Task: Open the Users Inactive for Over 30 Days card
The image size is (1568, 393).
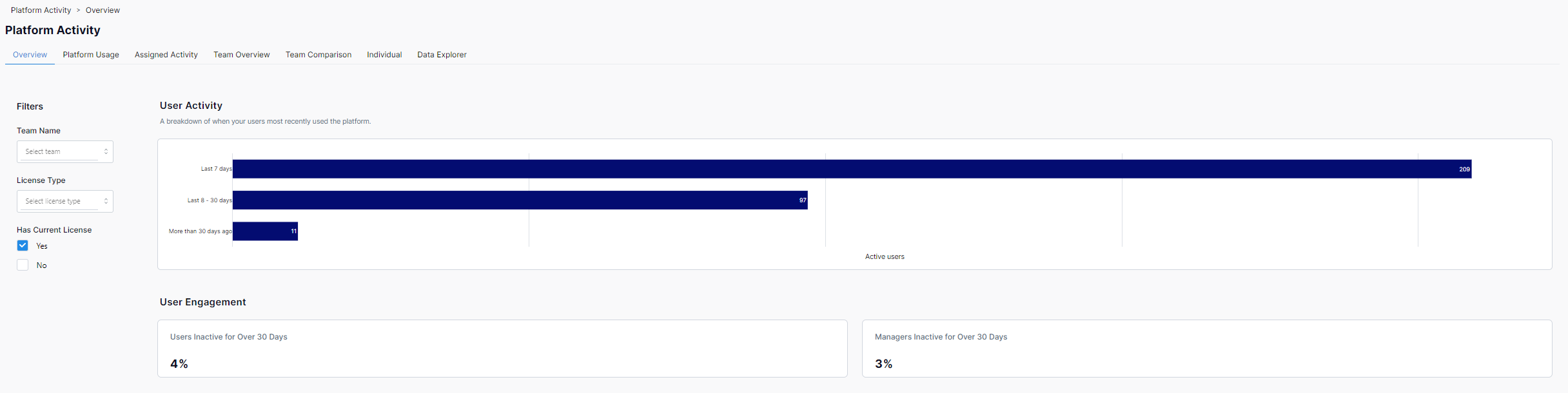Action: click(502, 349)
